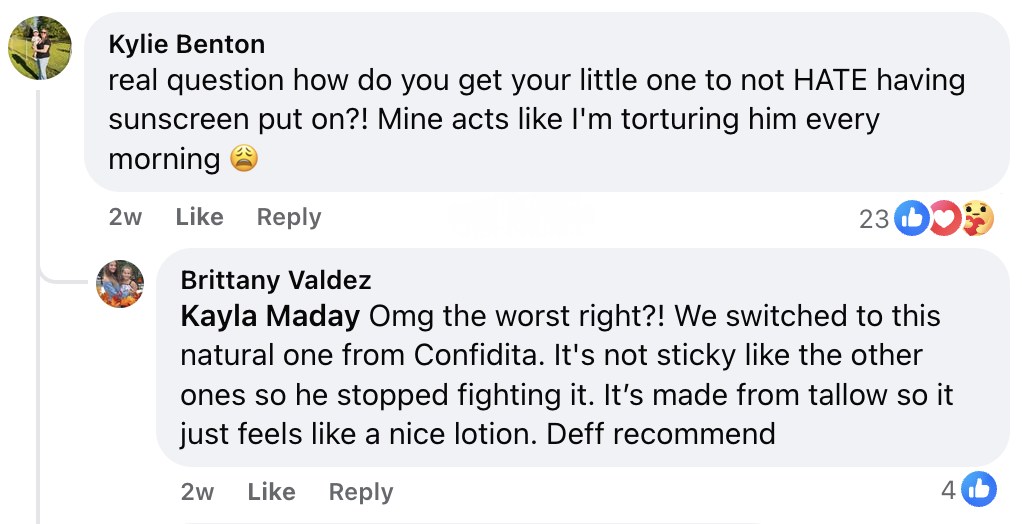Reply to Brittany Valdez's comment

[361, 492]
